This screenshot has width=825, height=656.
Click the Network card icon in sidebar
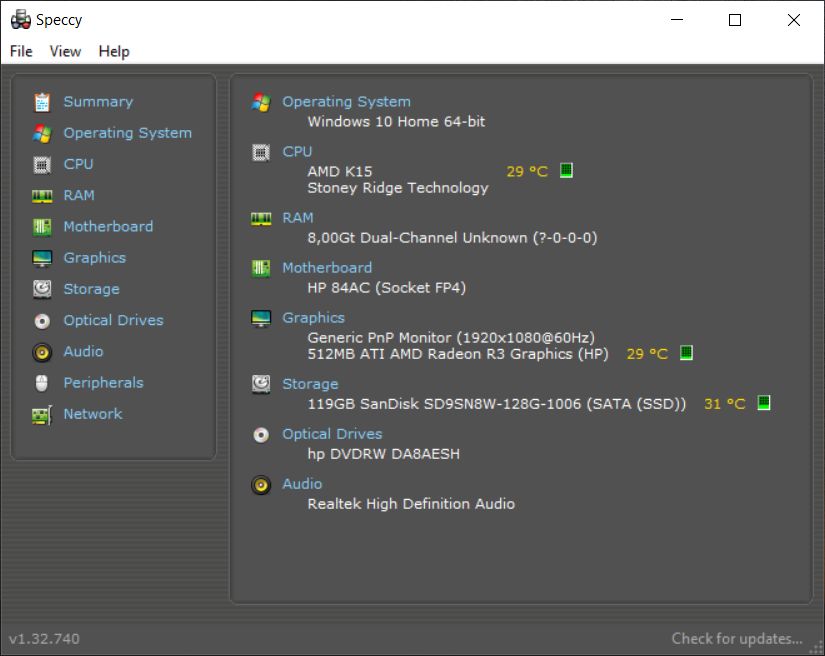(42, 415)
